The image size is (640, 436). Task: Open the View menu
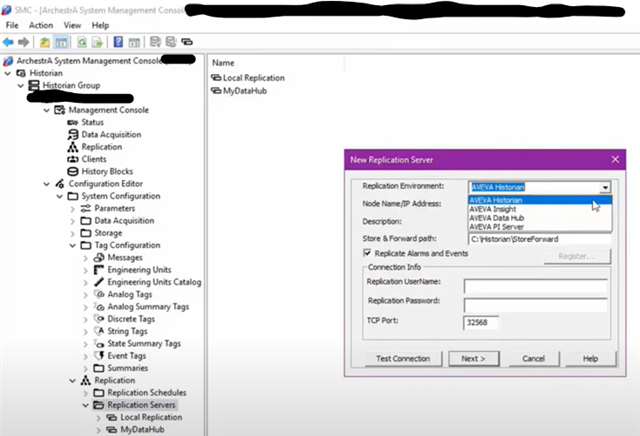[72, 25]
